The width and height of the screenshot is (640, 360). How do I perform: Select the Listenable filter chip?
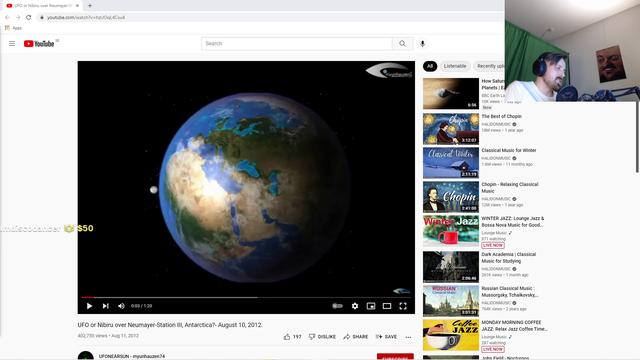(455, 66)
